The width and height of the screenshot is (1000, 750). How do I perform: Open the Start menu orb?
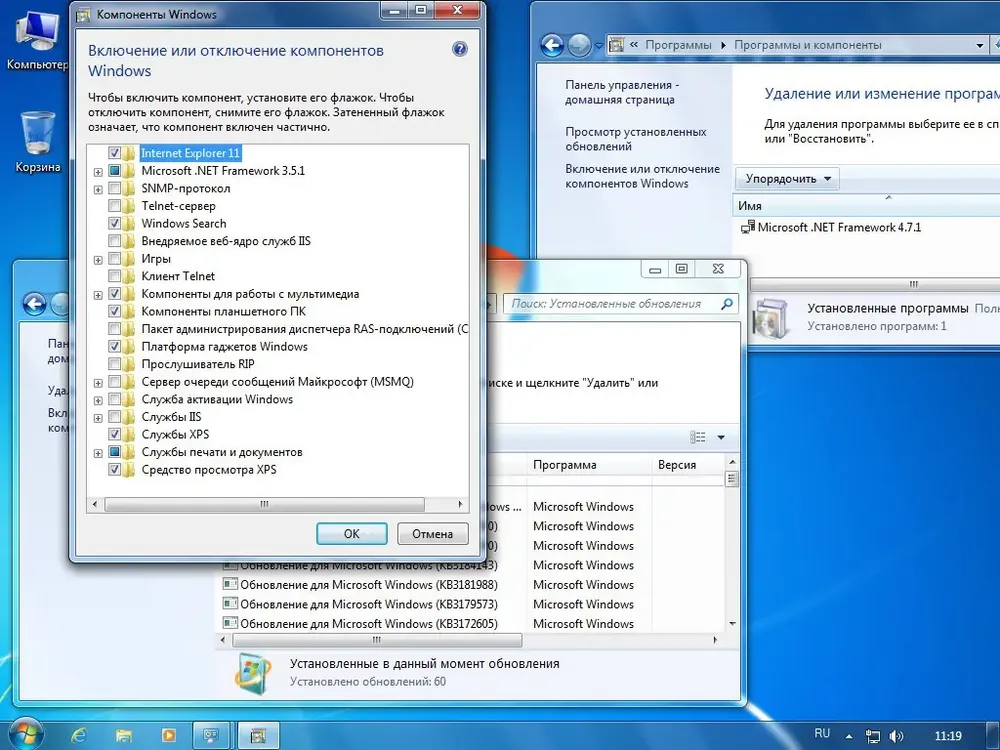(x=22, y=735)
